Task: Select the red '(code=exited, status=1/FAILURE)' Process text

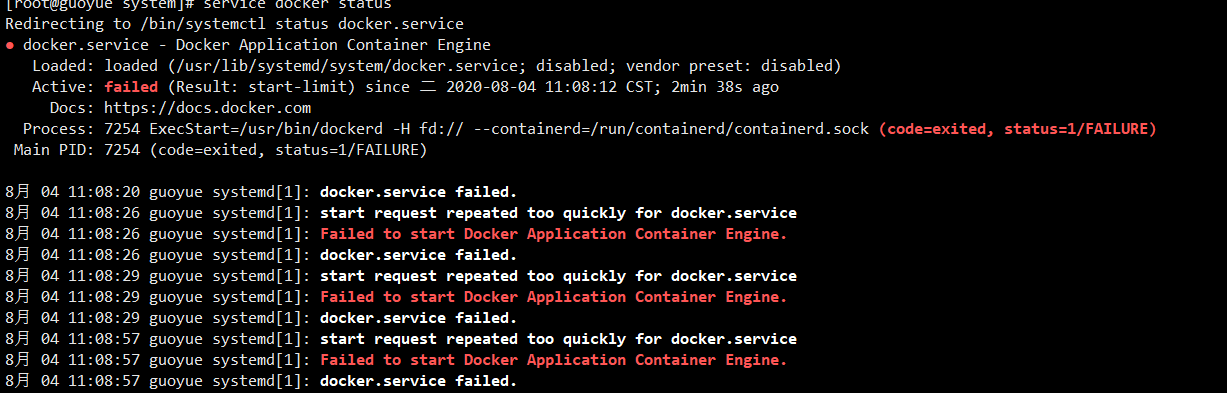Action: click(1017, 129)
